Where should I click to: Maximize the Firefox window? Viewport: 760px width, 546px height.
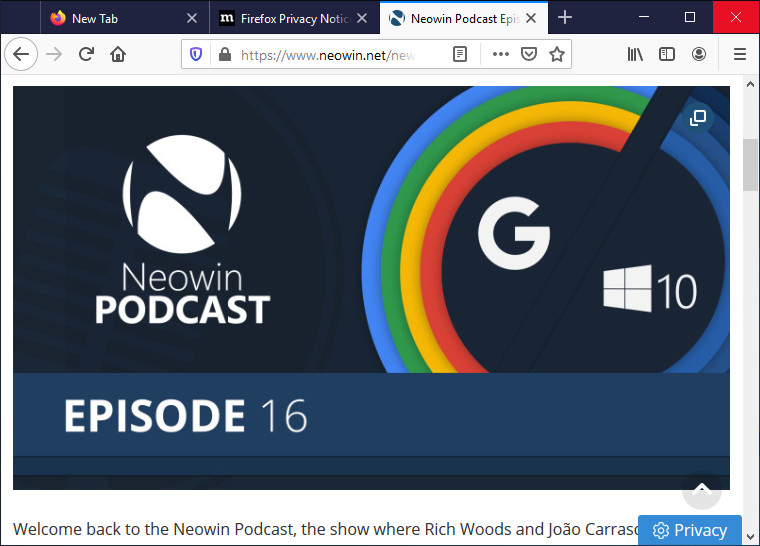(x=690, y=17)
